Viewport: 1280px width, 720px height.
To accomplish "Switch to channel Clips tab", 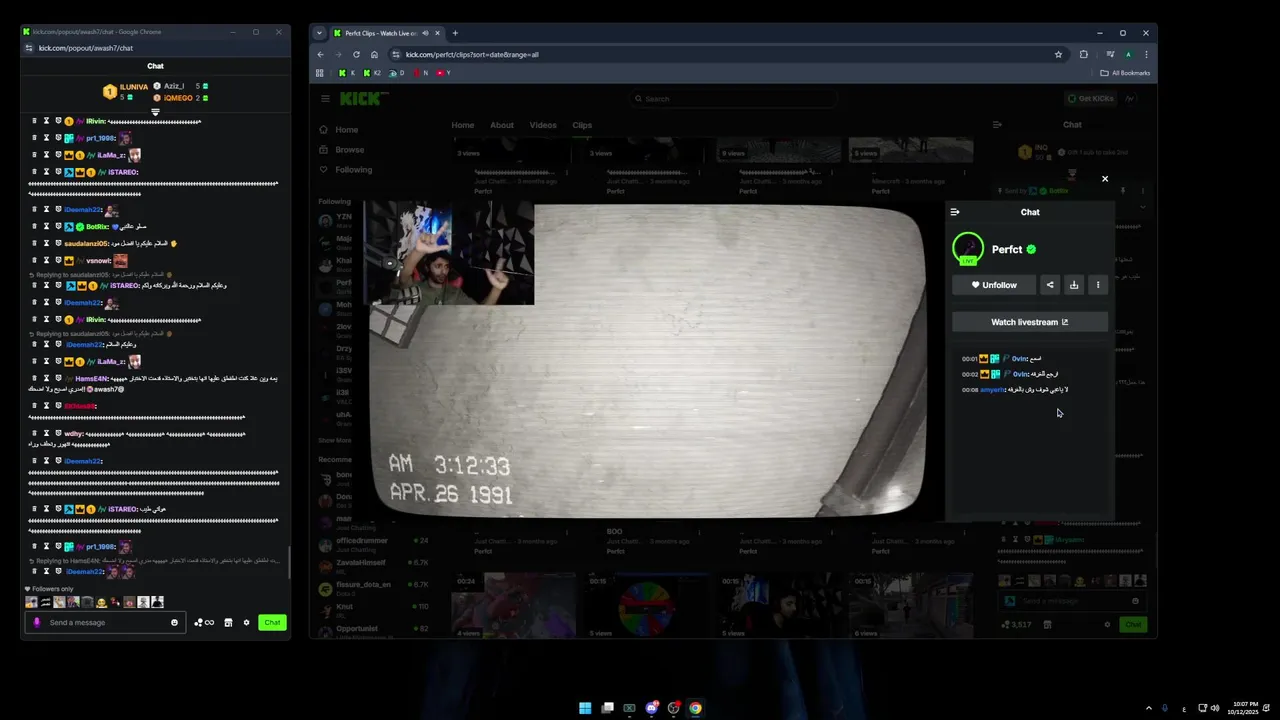I will 582,125.
